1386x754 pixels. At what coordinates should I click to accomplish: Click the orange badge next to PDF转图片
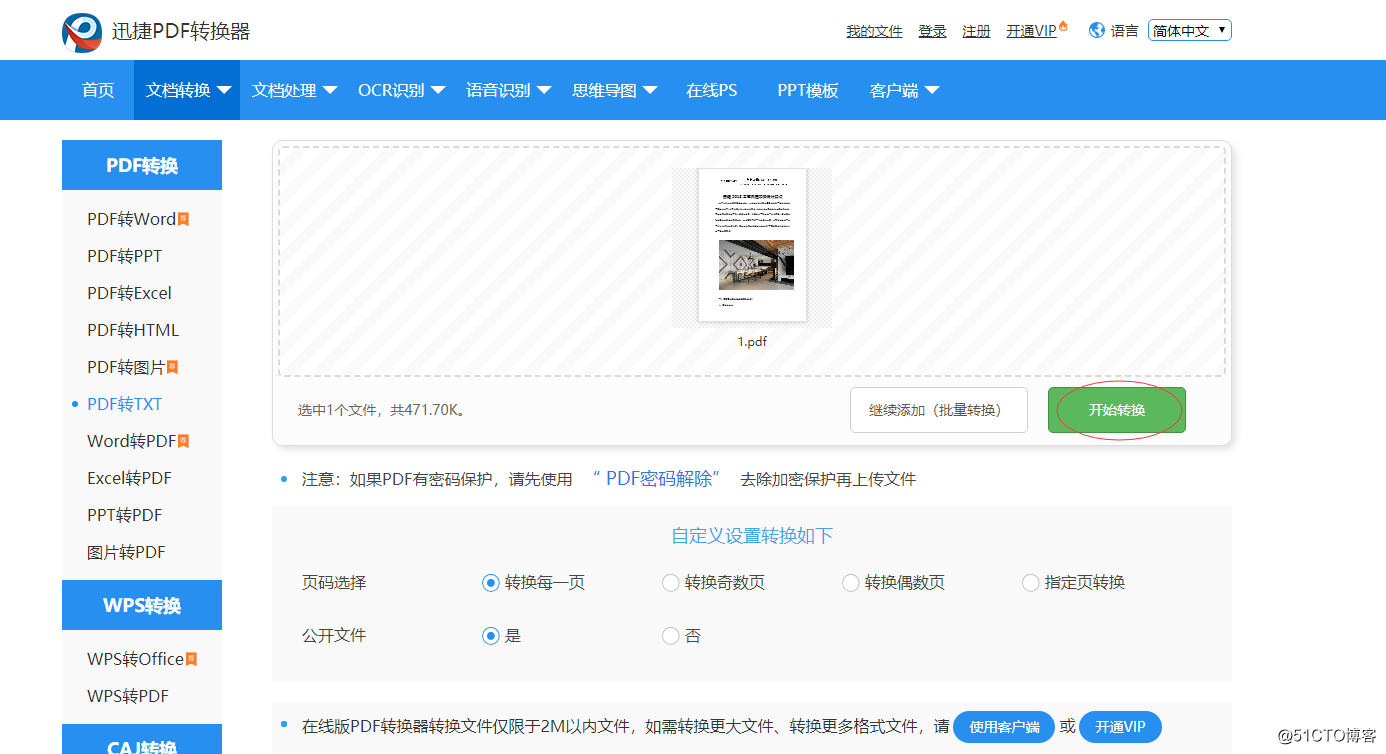pos(173,367)
